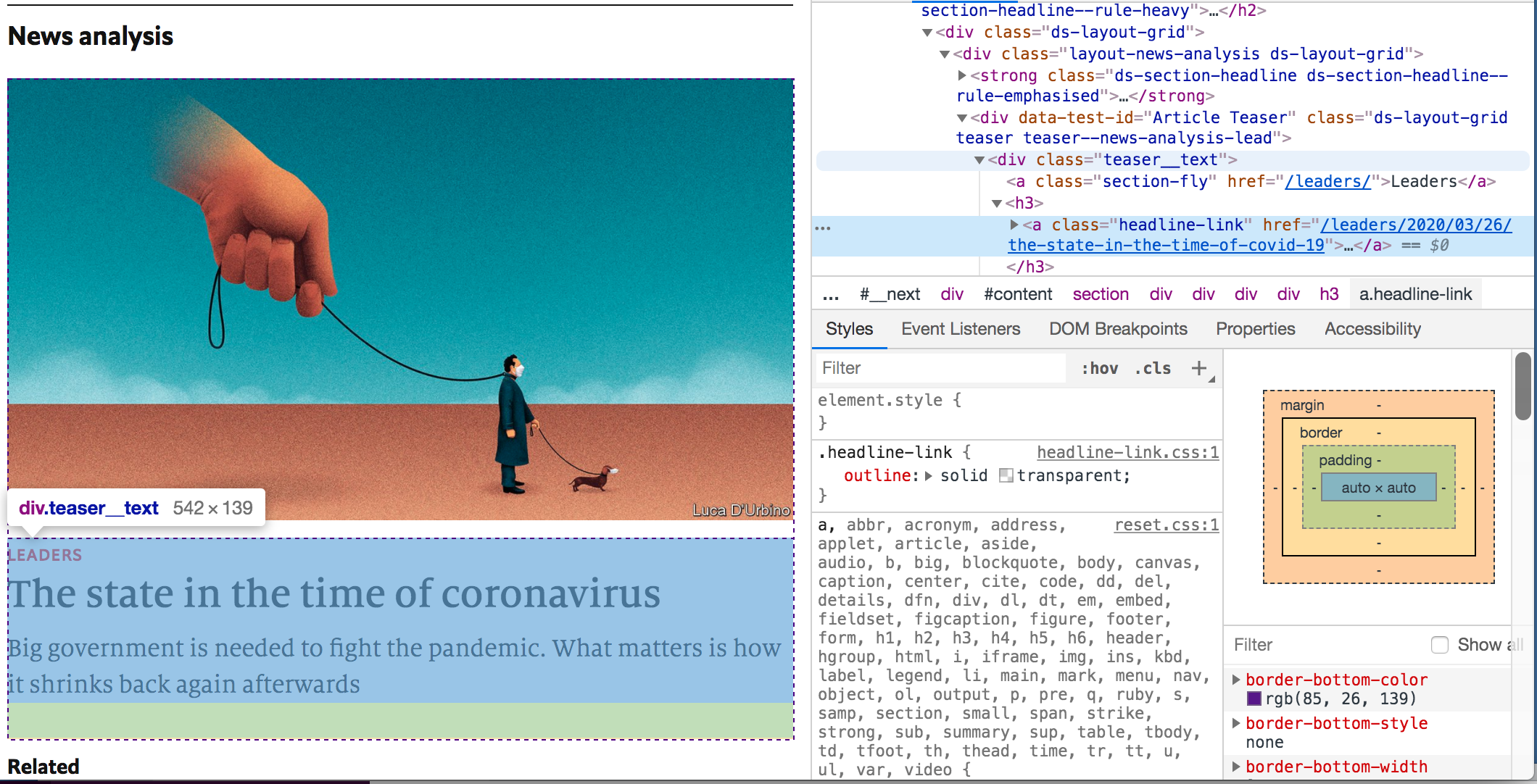Image resolution: width=1537 pixels, height=784 pixels.
Task: Click the purple rgb(85, 26, 139) color swatch
Action: pos(1254,698)
